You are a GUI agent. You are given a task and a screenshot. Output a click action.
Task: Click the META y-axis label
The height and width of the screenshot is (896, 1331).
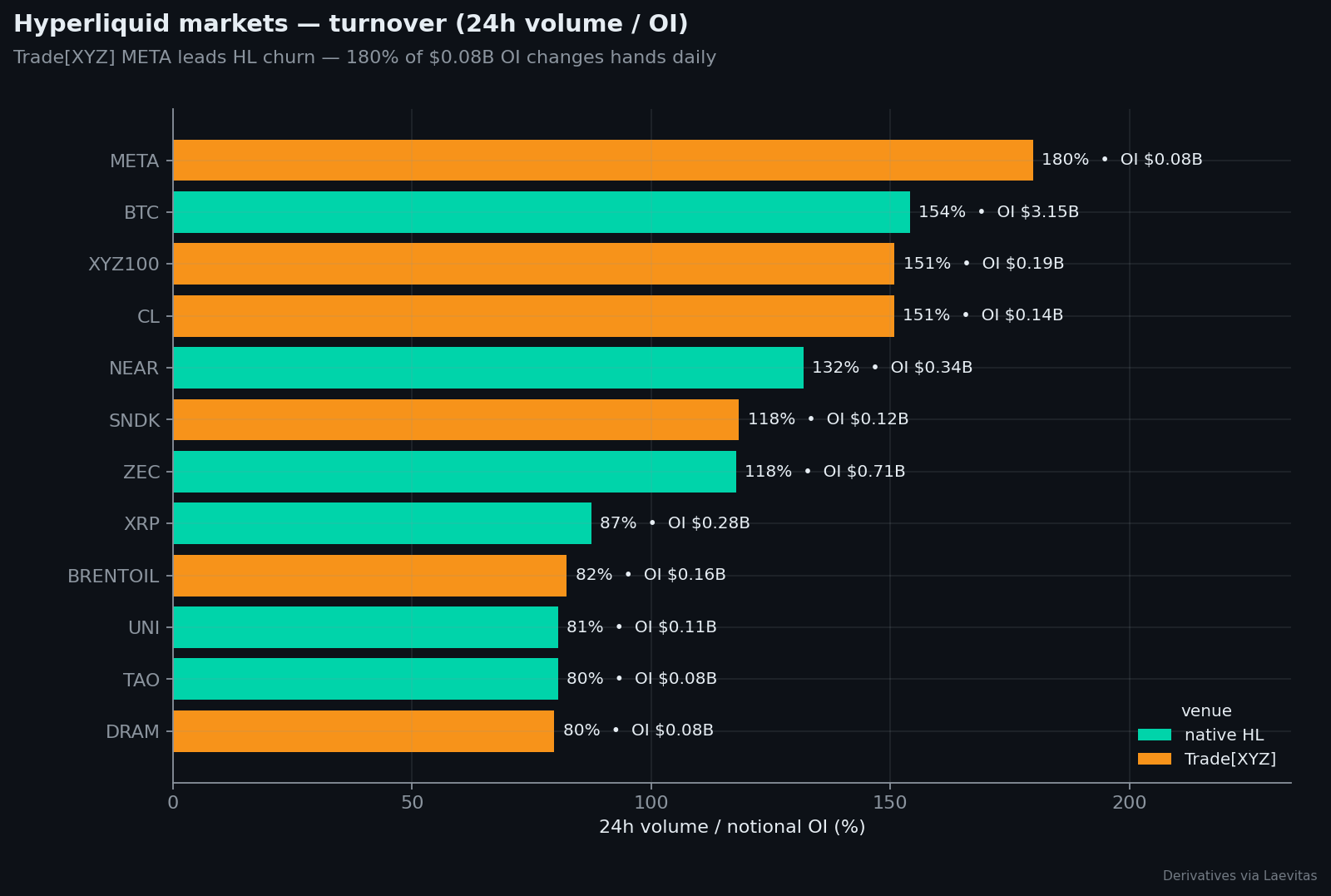pyautogui.click(x=134, y=161)
